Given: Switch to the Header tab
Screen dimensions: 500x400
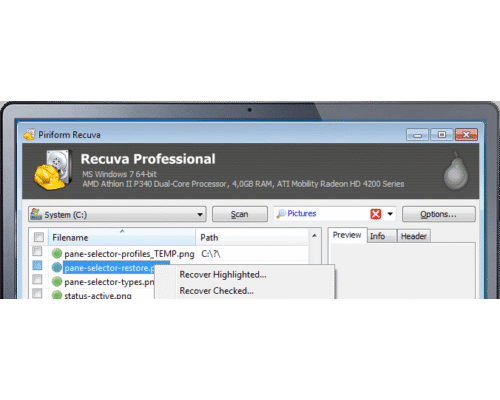Looking at the screenshot, I should (414, 236).
